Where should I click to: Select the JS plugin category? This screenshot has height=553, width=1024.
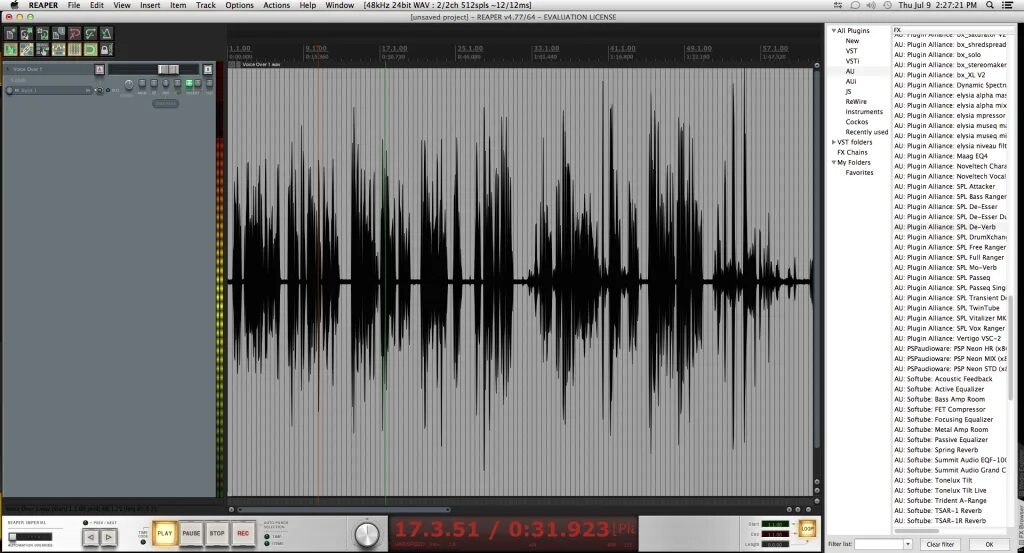pos(848,91)
